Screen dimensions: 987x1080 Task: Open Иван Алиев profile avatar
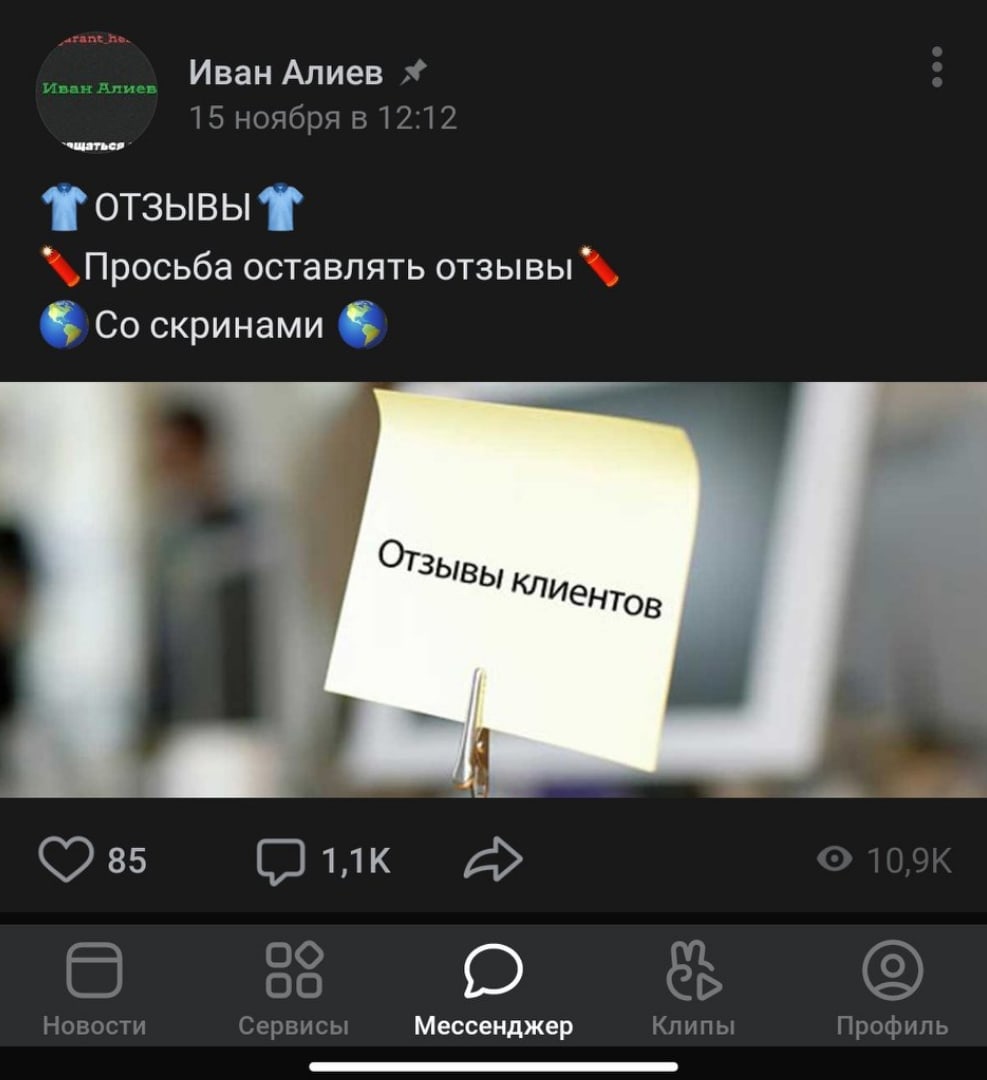point(96,91)
